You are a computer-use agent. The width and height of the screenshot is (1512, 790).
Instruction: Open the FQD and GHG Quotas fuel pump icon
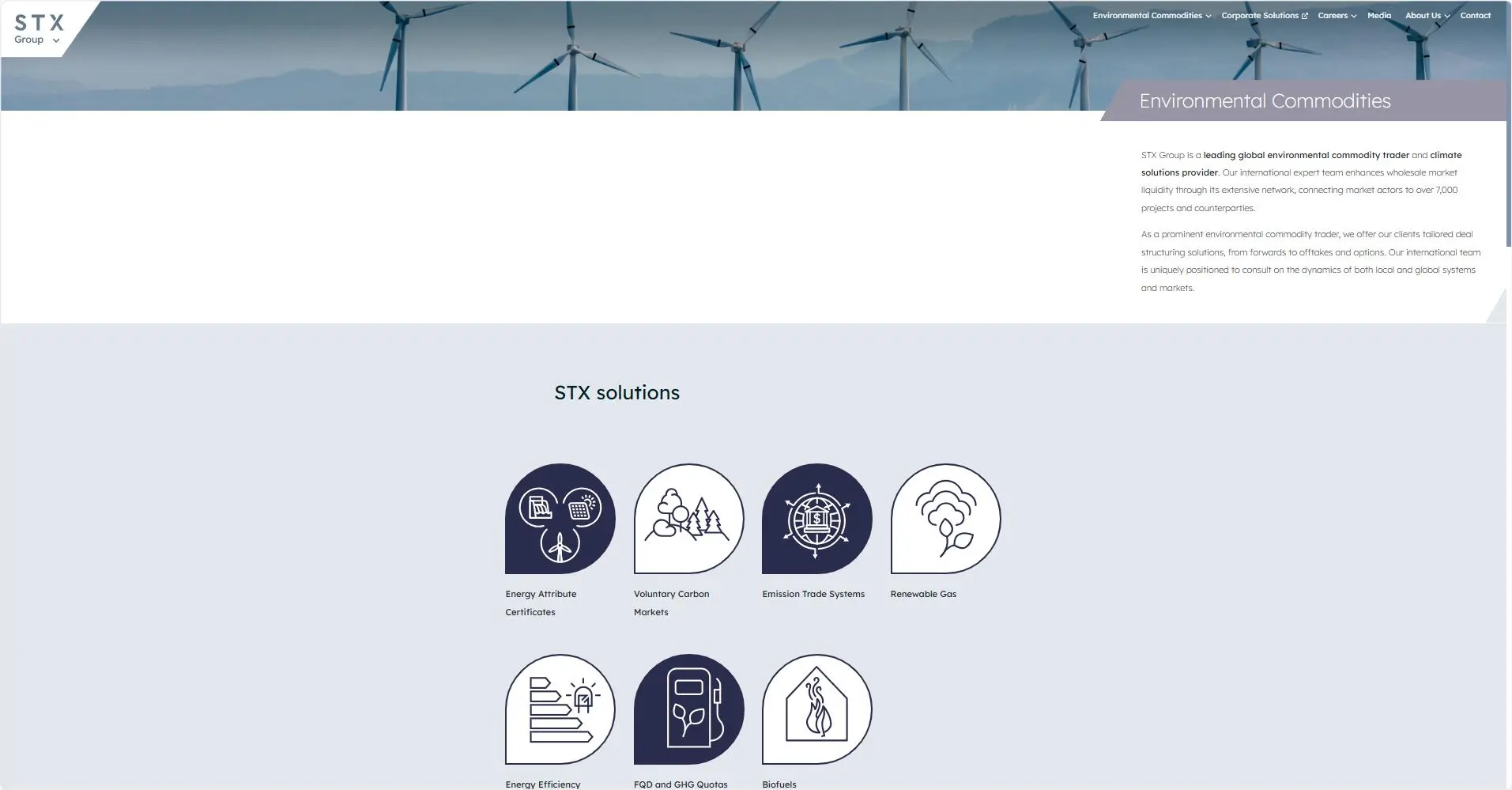point(688,709)
